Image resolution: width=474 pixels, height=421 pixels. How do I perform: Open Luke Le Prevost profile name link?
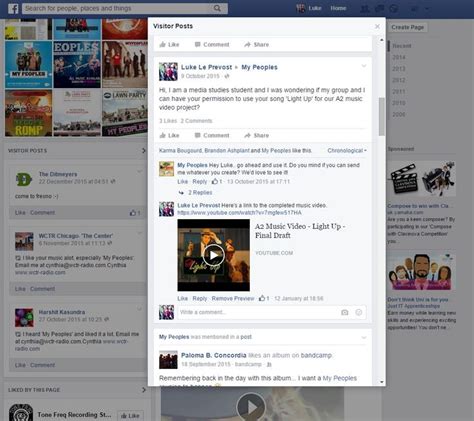[206, 67]
